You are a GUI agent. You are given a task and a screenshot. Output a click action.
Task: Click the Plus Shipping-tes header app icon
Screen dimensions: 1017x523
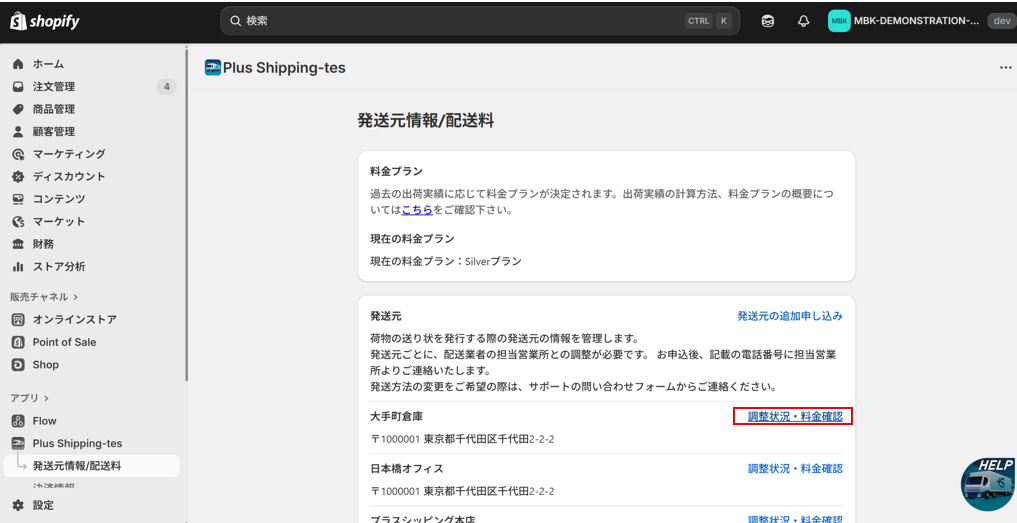point(213,67)
